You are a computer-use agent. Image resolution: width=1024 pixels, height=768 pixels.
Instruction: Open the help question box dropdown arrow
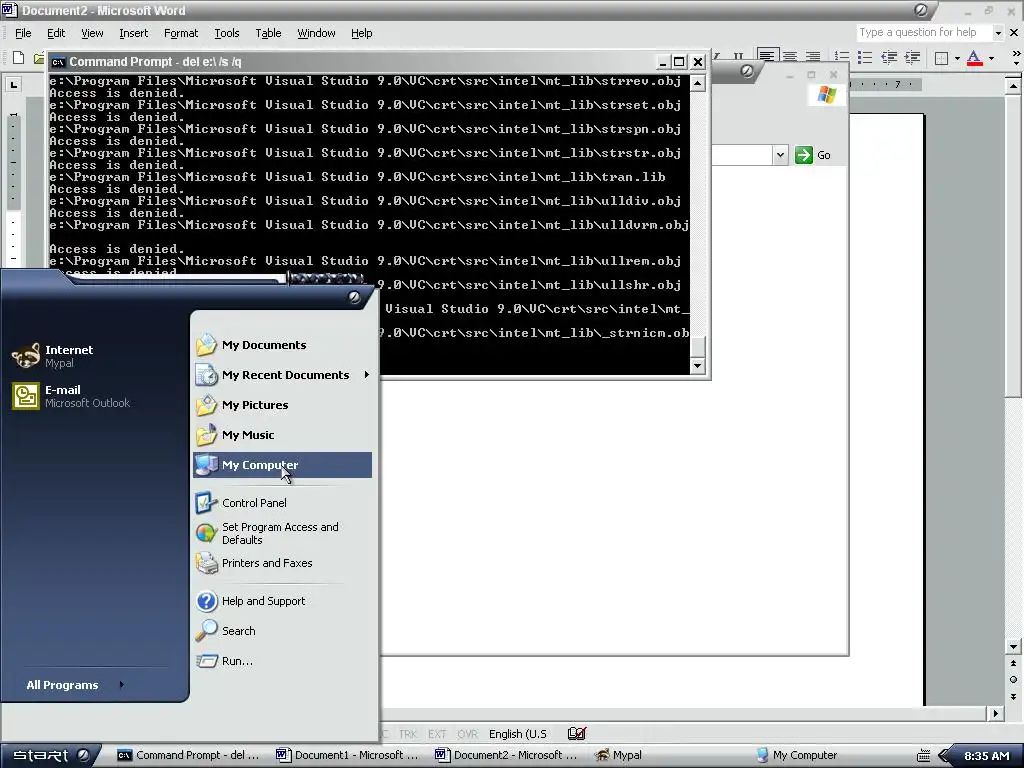(998, 33)
